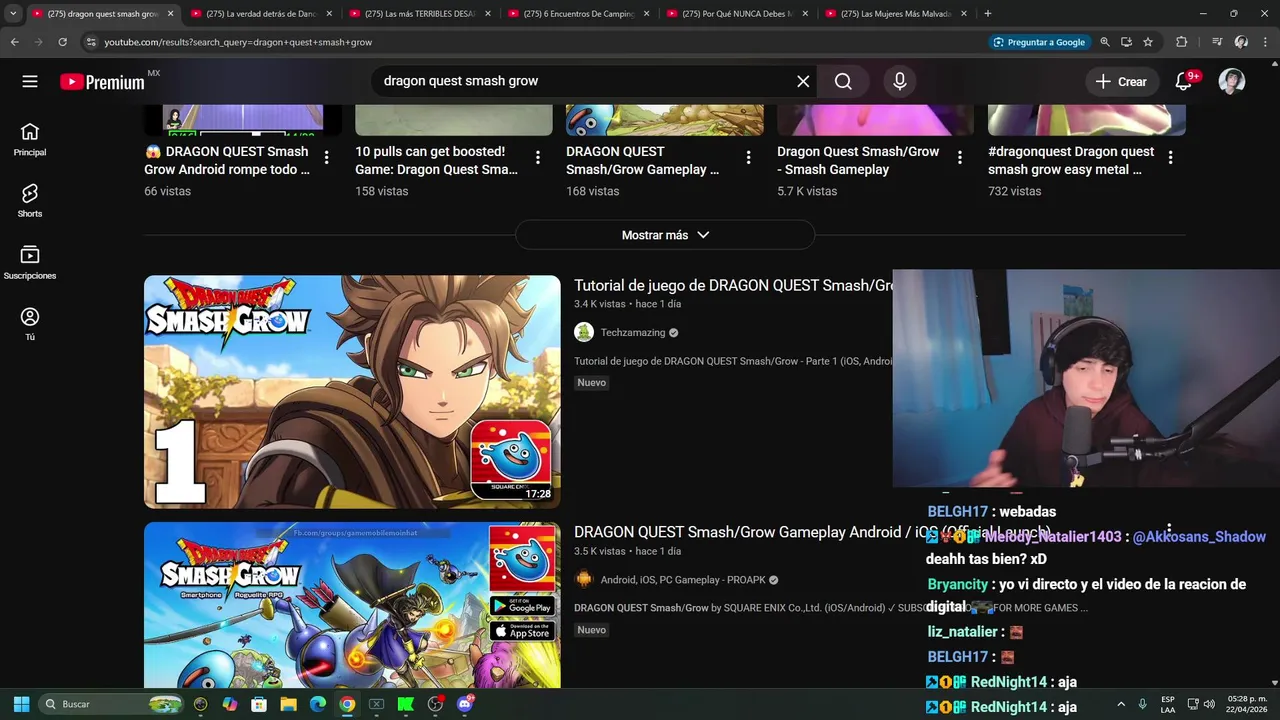1280x720 pixels.
Task: Close the dragon quest smash grow tab
Action: 170,14
